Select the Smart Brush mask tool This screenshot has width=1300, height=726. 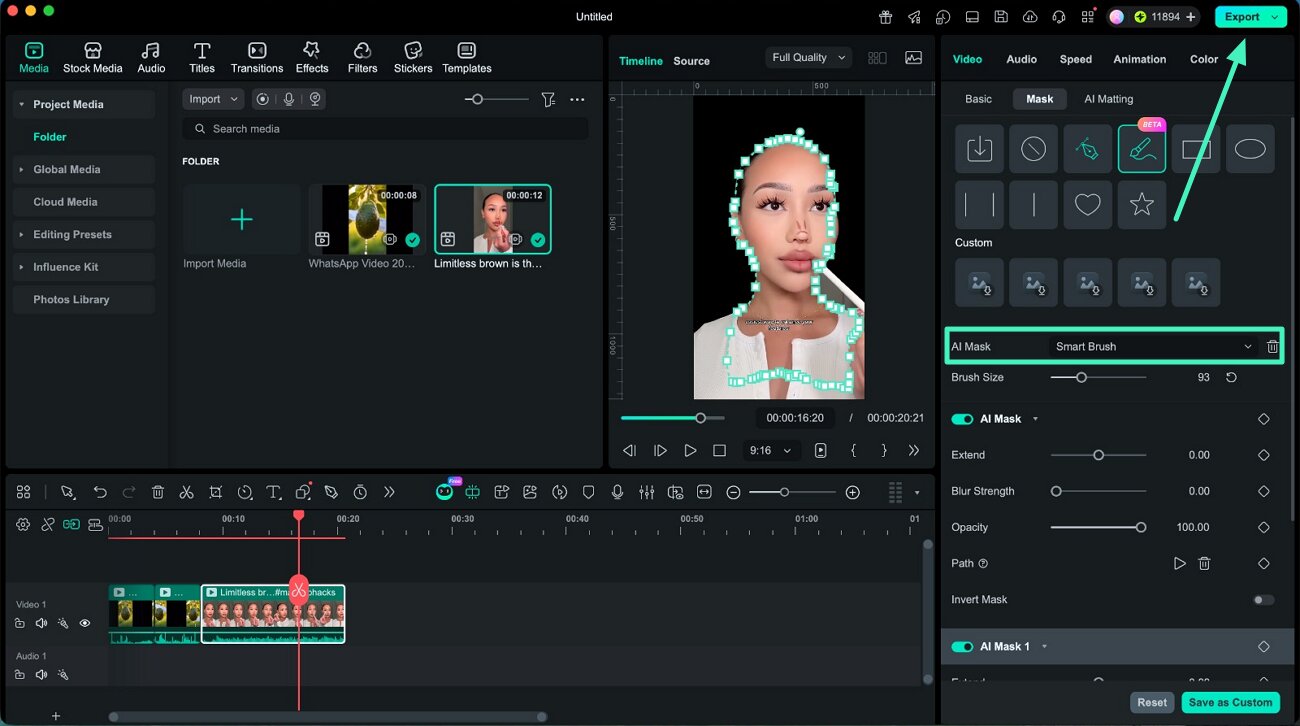(x=1141, y=149)
